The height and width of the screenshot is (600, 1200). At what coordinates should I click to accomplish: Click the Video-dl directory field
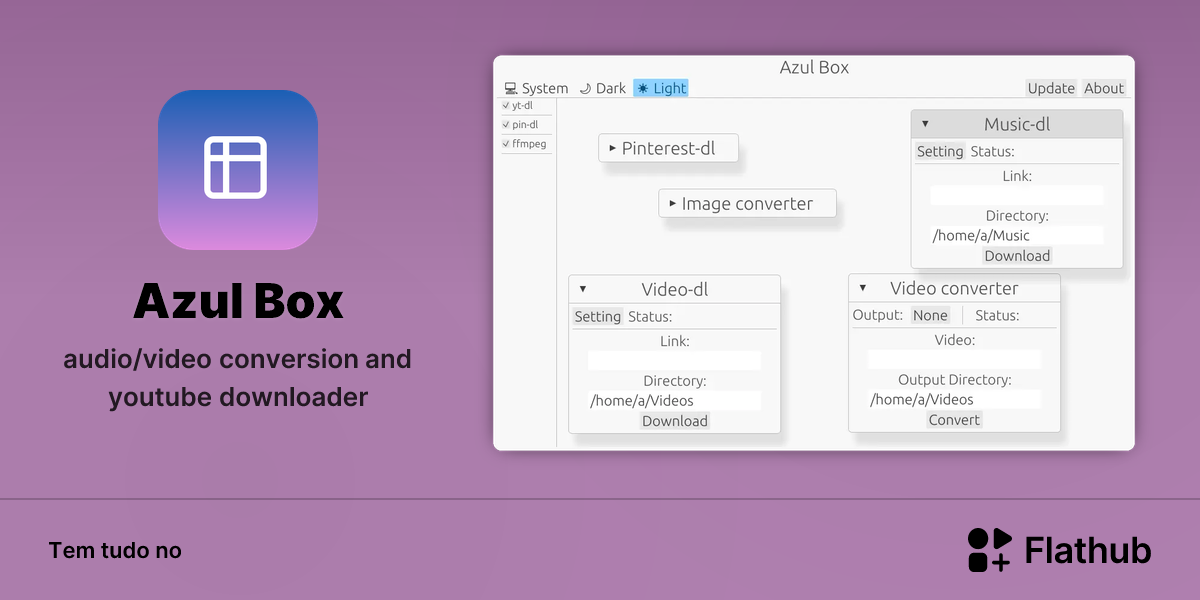(675, 400)
